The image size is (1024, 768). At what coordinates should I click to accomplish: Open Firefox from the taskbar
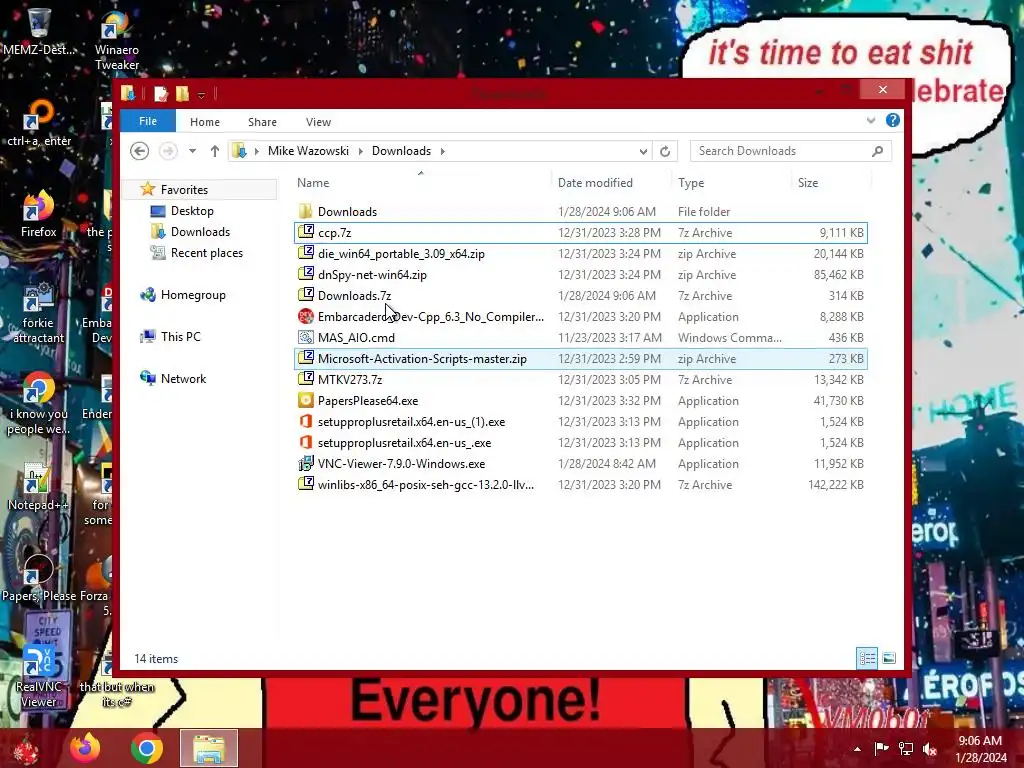[85, 748]
